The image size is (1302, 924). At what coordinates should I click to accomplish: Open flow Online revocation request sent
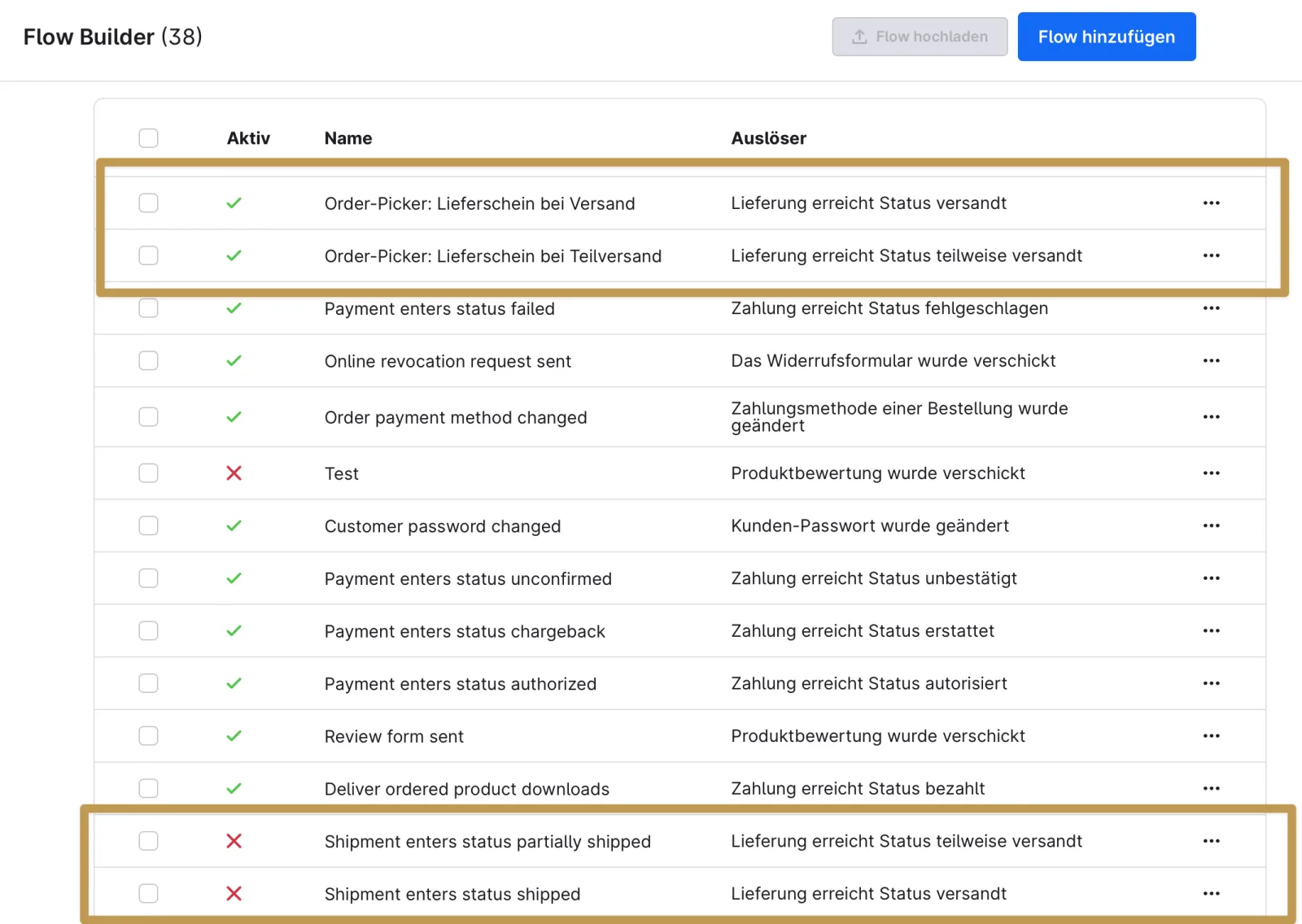(448, 361)
